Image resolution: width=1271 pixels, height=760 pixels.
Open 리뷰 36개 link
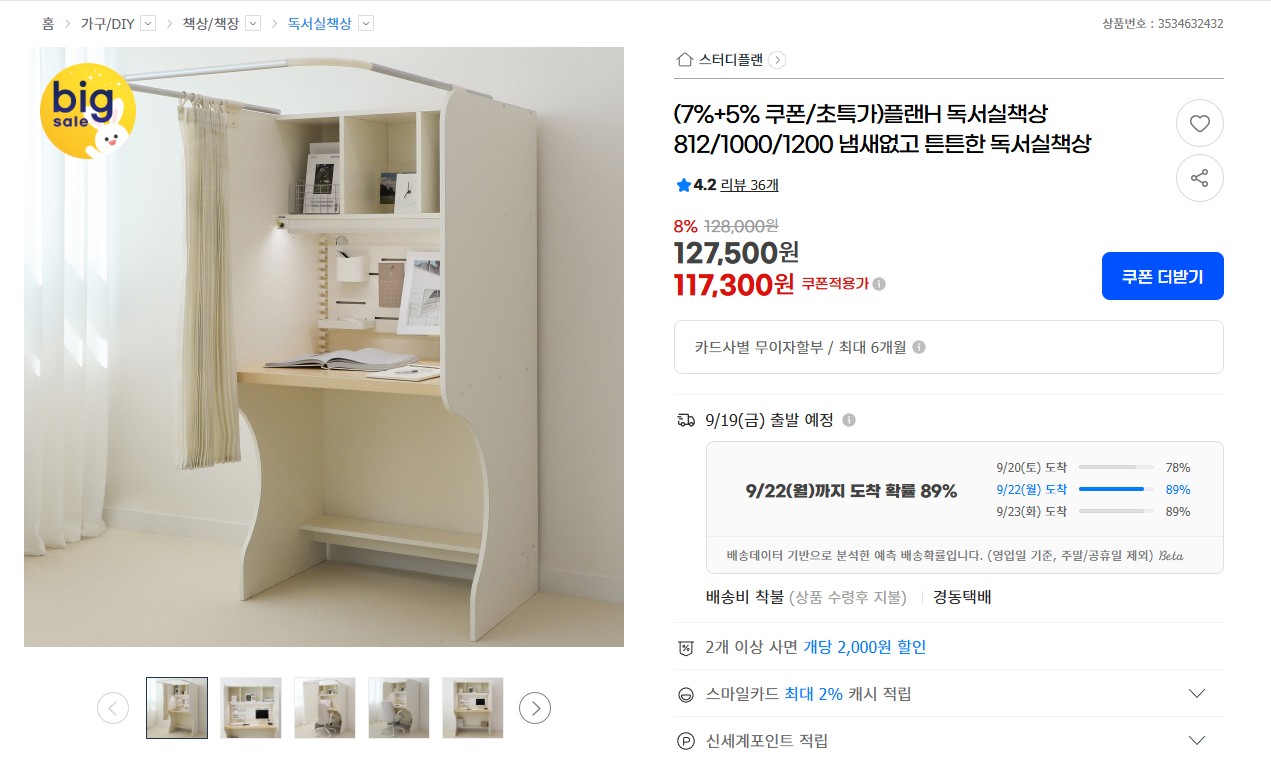pyautogui.click(x=749, y=185)
